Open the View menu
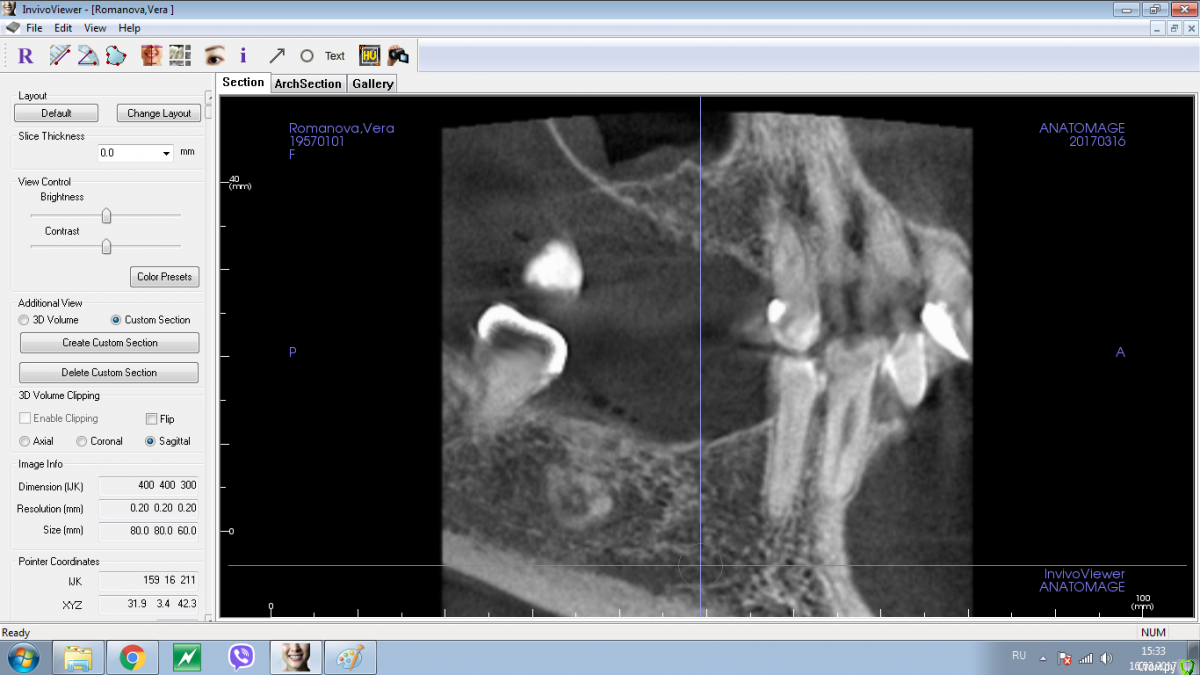 click(95, 28)
